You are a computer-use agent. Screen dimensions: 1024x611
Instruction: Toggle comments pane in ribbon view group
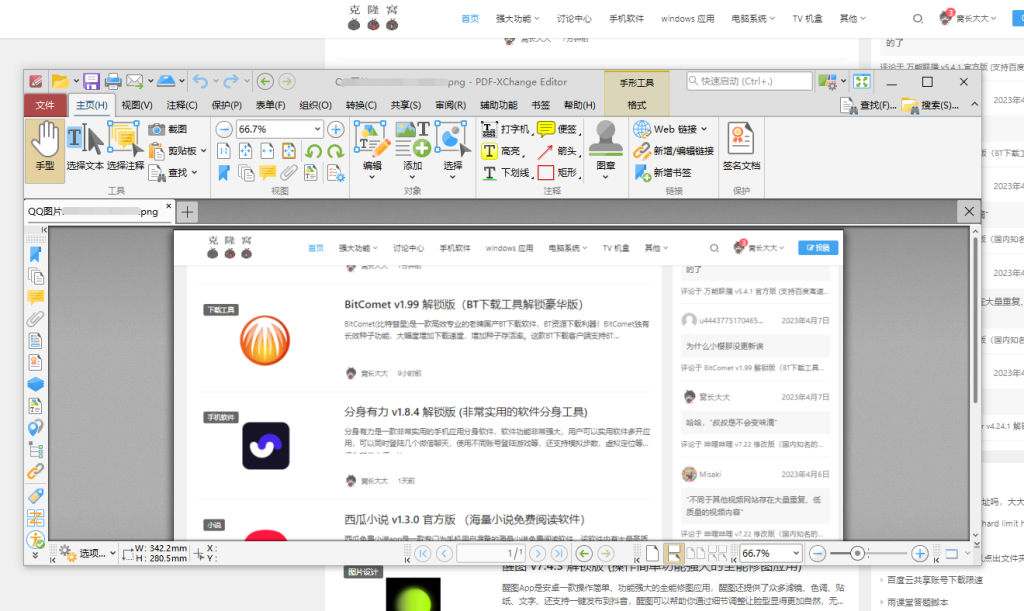267,173
